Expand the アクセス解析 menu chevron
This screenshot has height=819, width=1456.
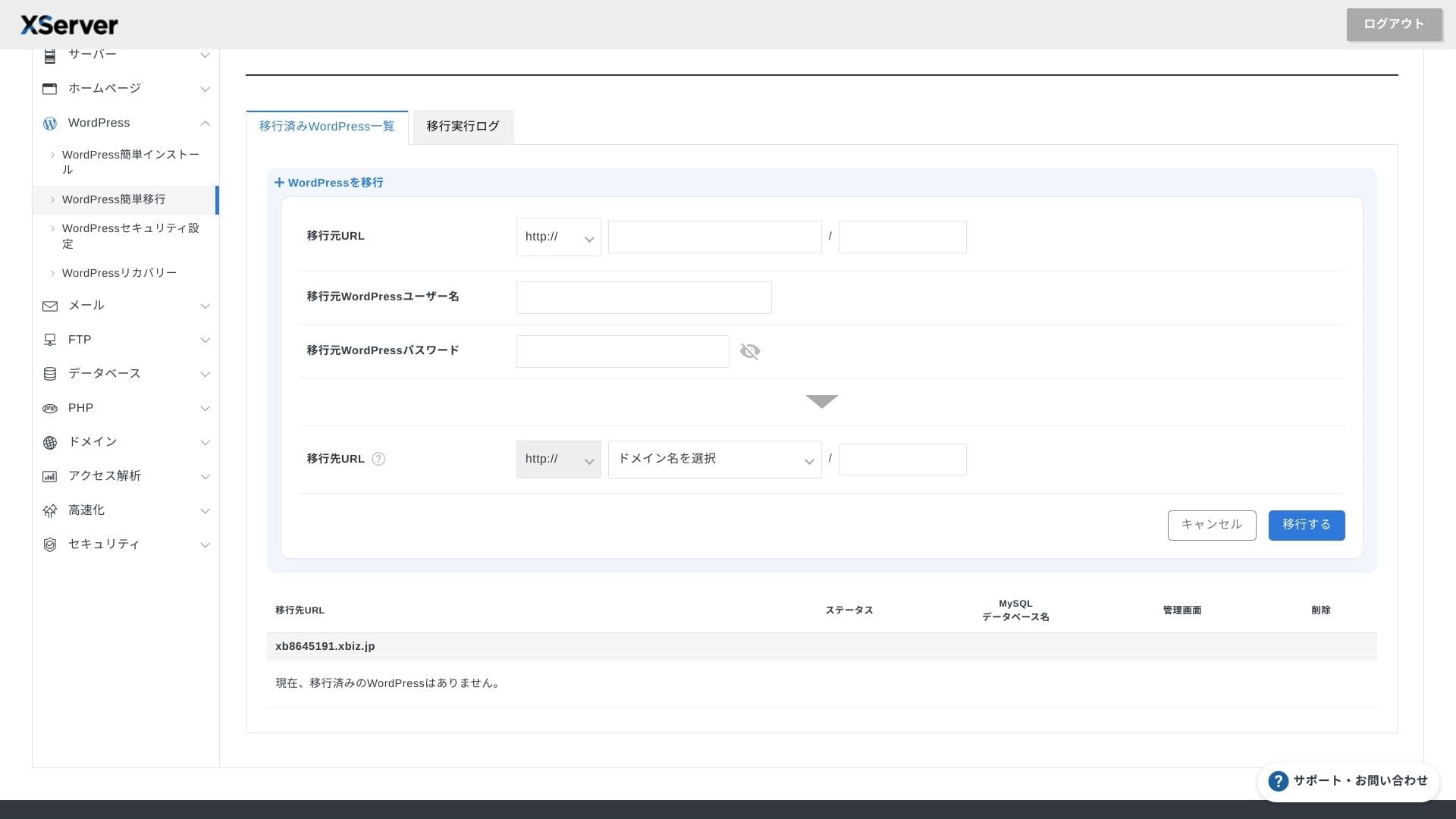point(205,477)
